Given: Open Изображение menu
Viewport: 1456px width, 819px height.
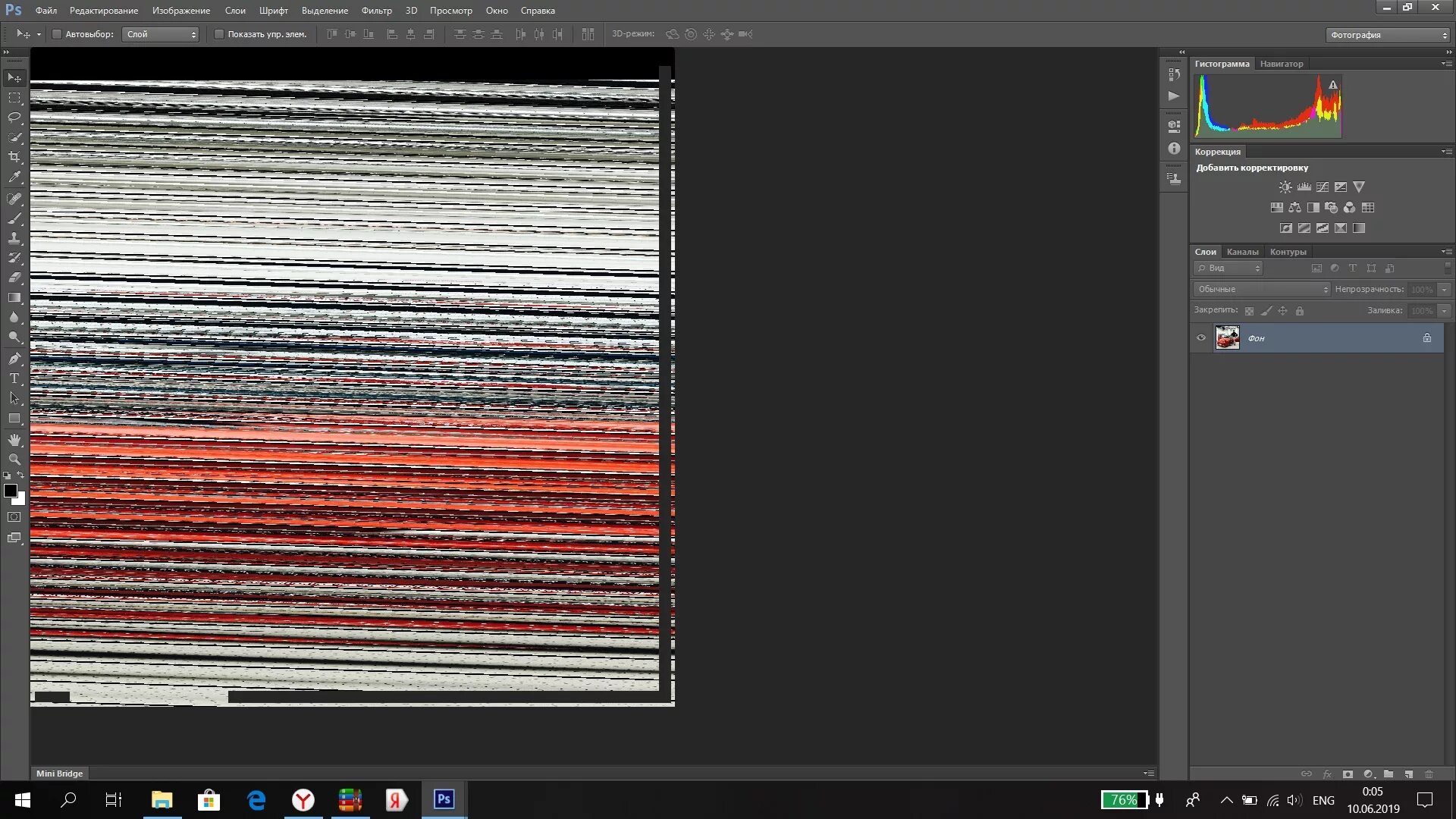Looking at the screenshot, I should pyautogui.click(x=181, y=10).
